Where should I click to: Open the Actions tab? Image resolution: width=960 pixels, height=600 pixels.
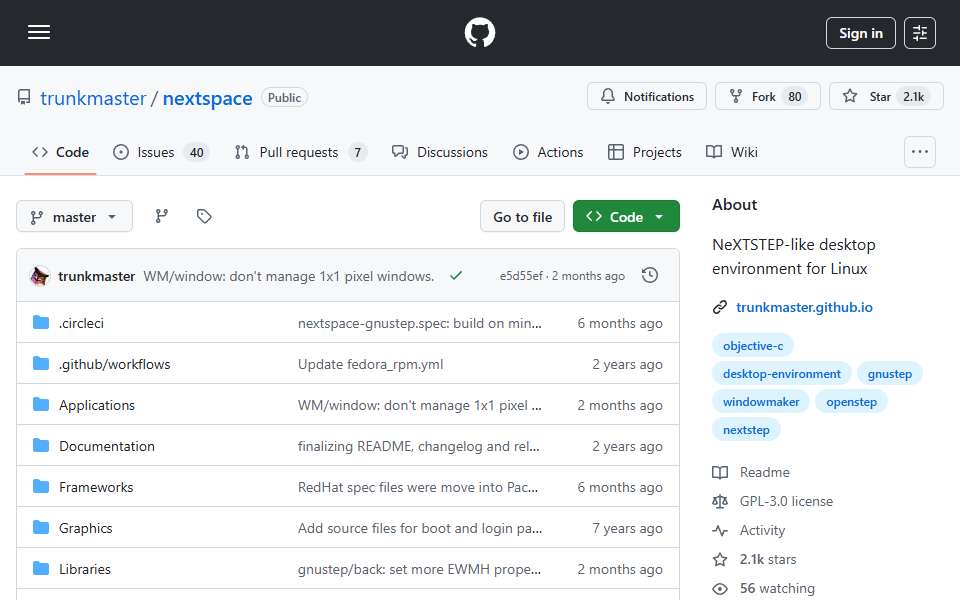point(548,152)
